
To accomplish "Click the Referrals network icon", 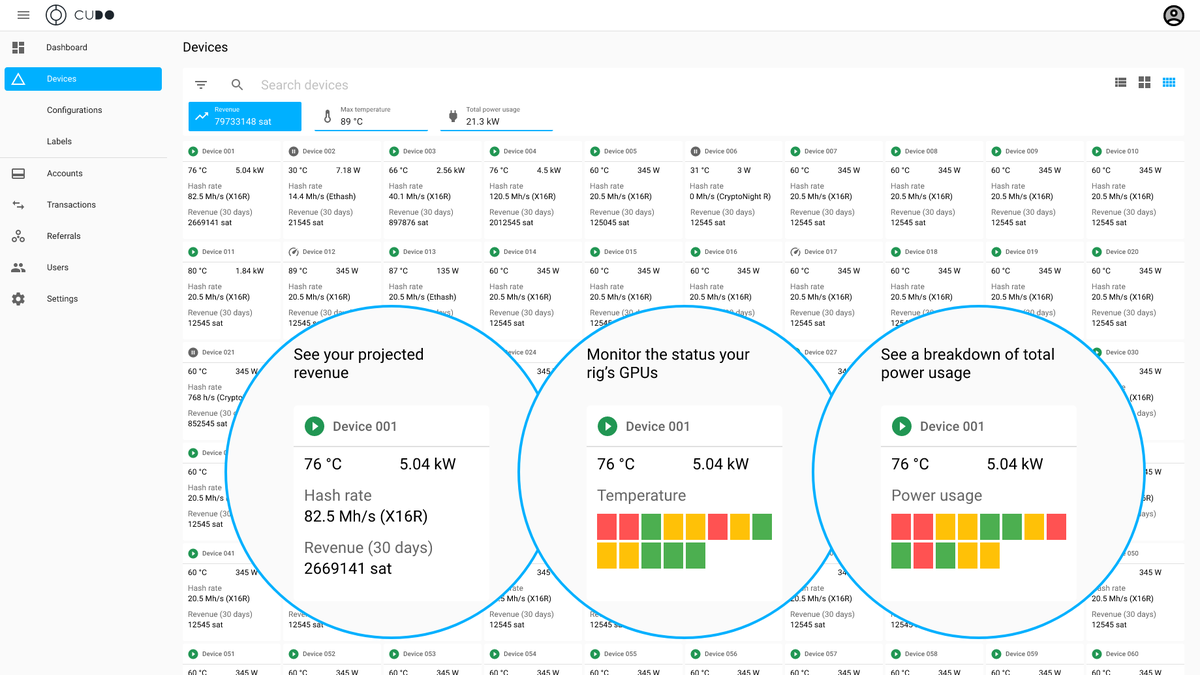I will pos(18,236).
